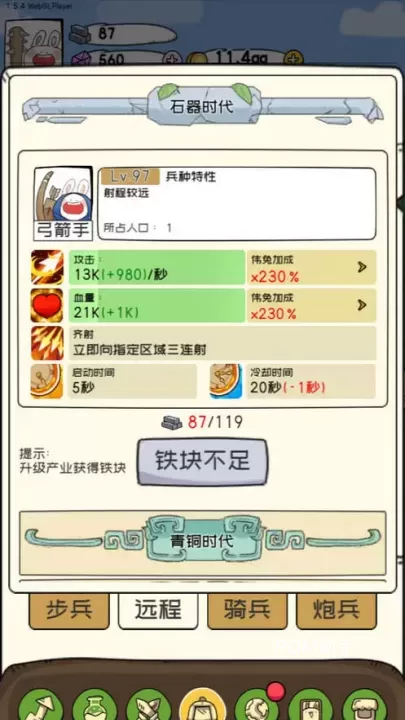Expand the 青铜时代 section banner

(202, 543)
